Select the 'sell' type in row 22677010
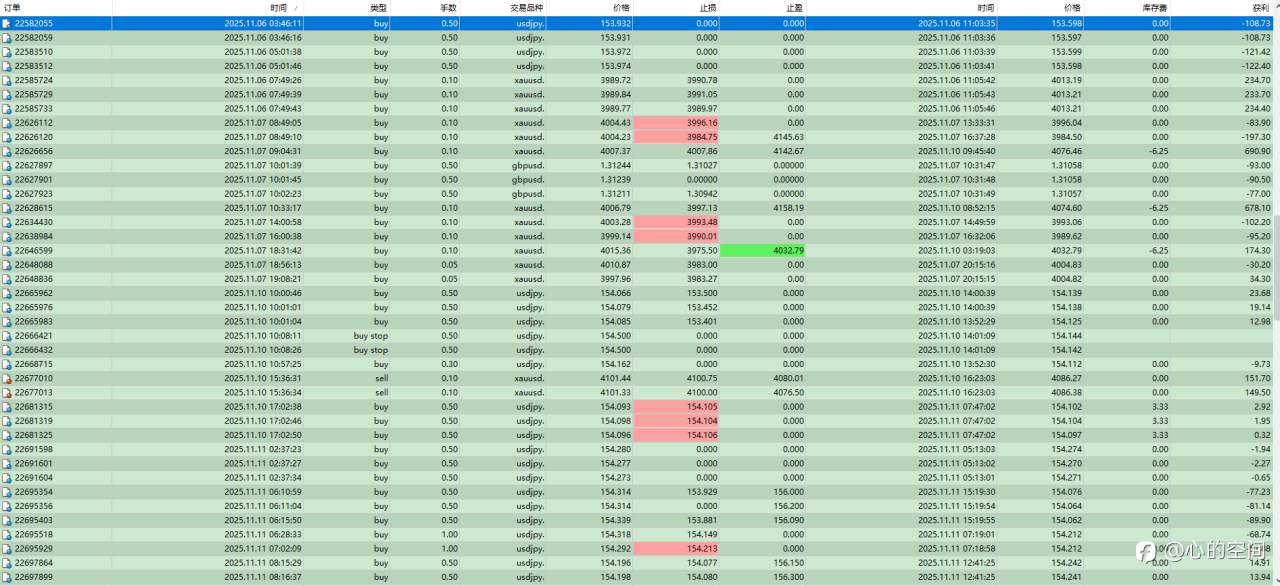This screenshot has height=586, width=1280. pyautogui.click(x=381, y=379)
